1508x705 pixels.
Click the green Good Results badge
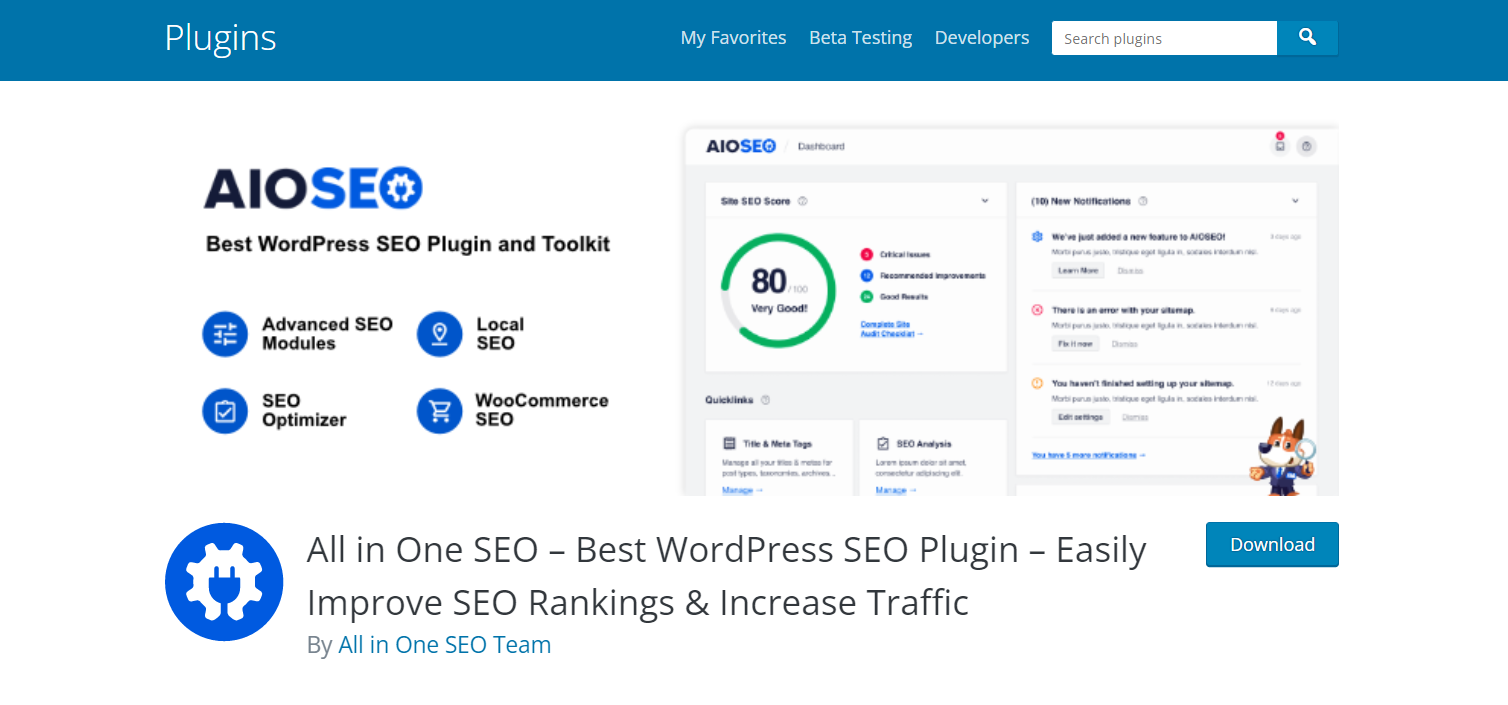(x=866, y=296)
